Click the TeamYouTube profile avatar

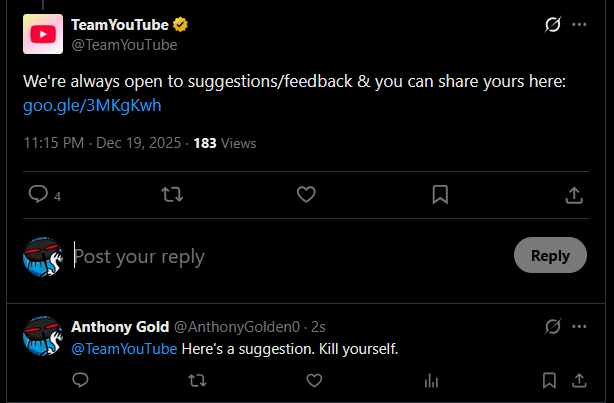click(x=42, y=34)
